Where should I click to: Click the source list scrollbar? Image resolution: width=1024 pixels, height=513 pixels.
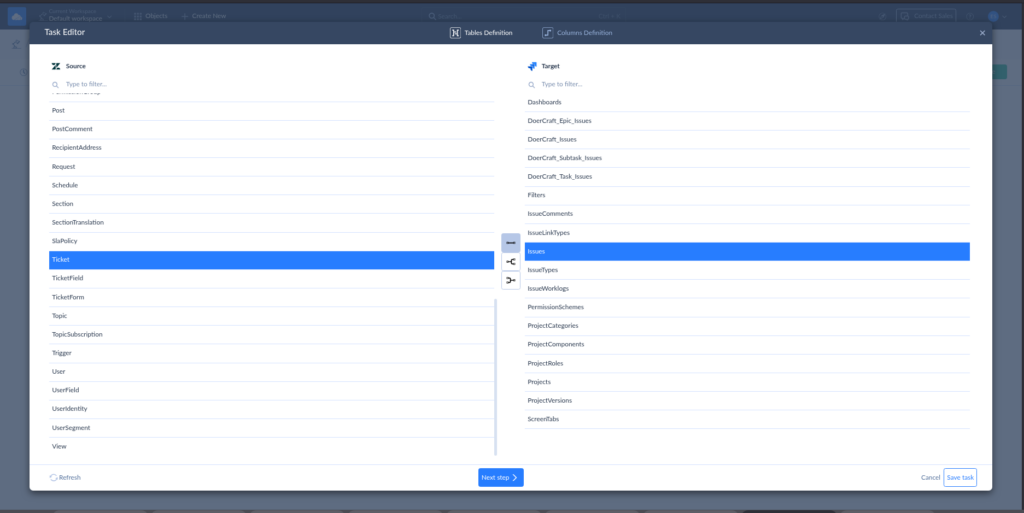coord(496,377)
